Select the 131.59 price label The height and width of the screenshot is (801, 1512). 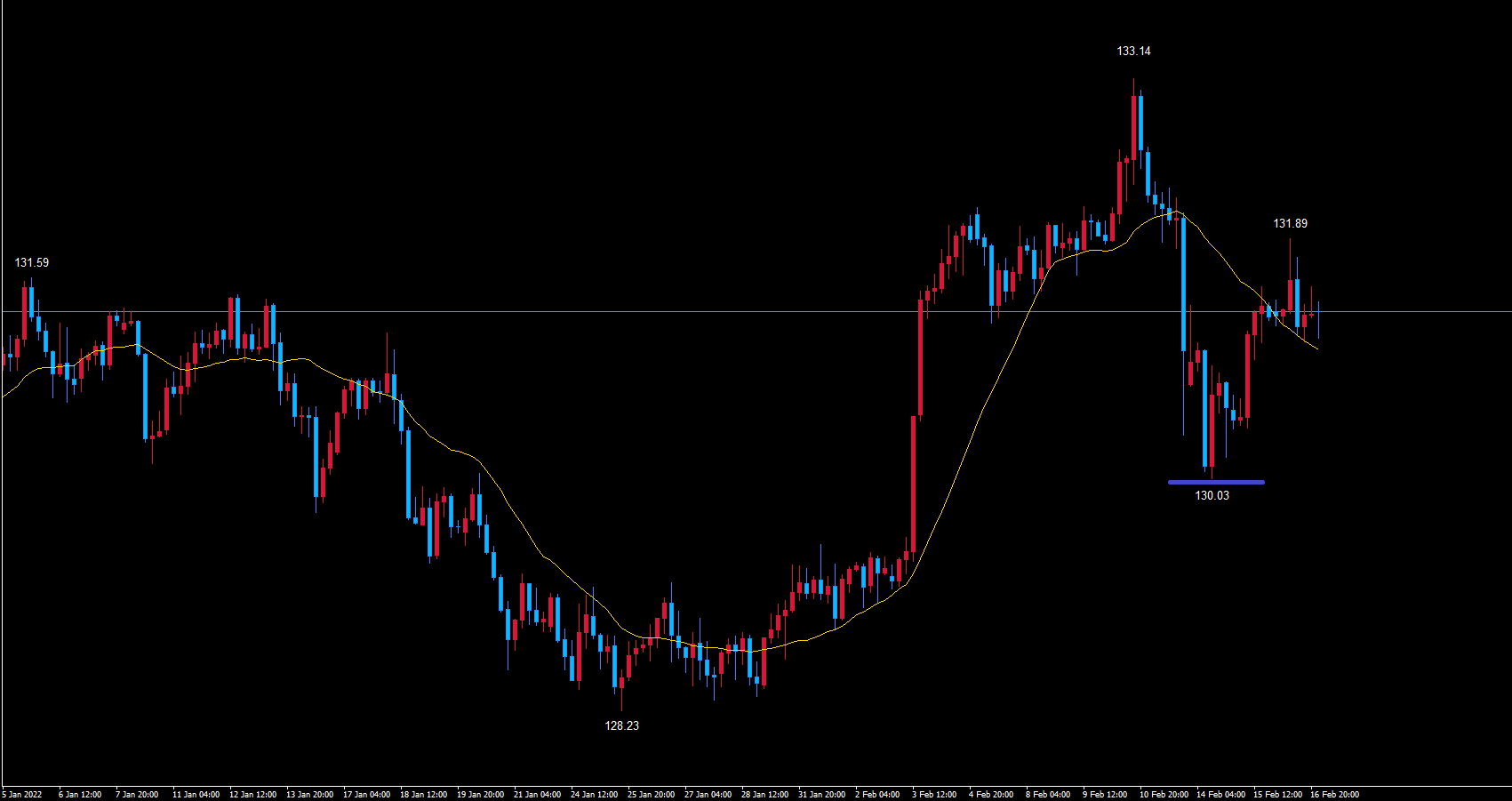click(32, 263)
